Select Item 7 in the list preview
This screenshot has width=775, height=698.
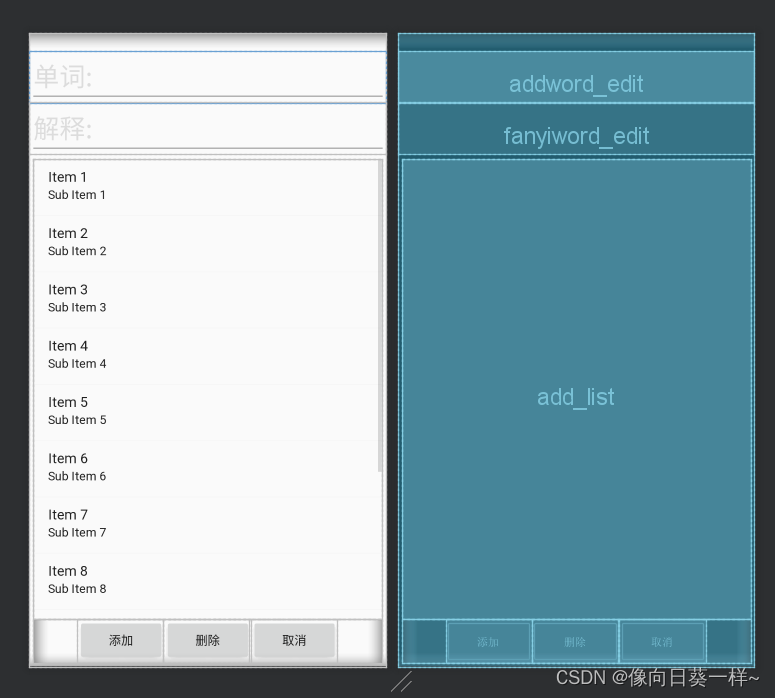(x=205, y=523)
